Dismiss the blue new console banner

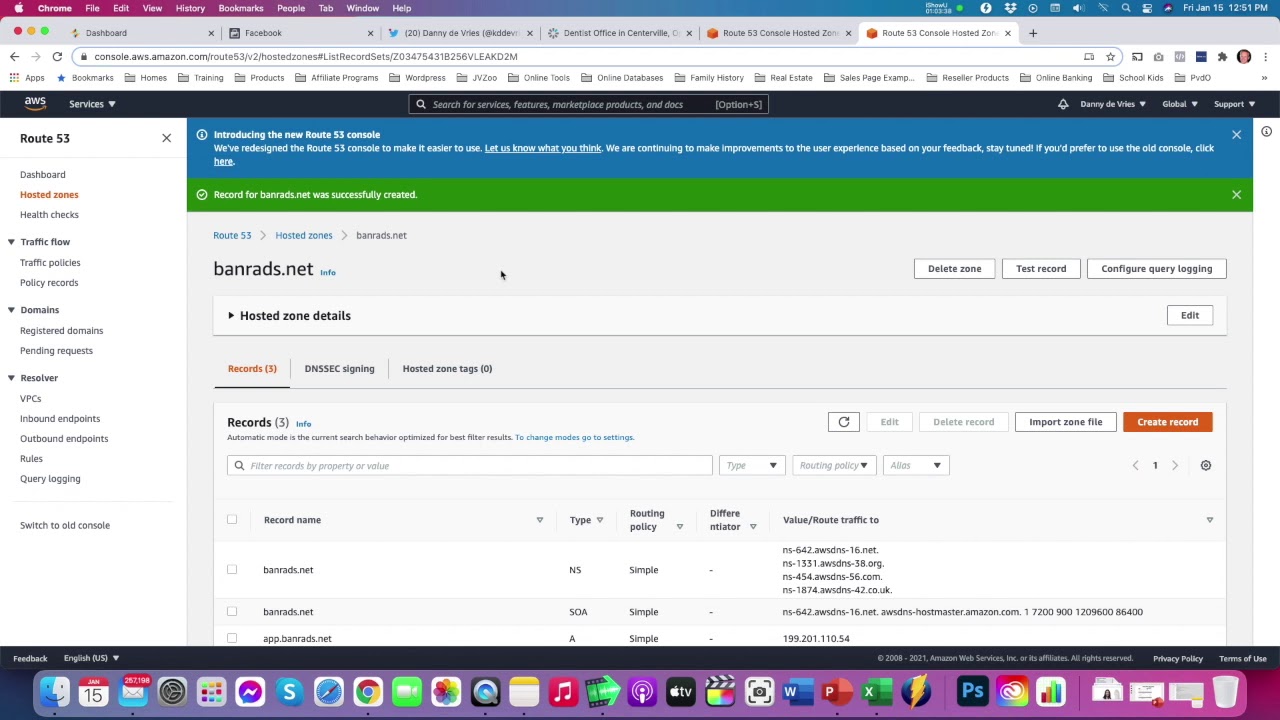tap(1236, 135)
